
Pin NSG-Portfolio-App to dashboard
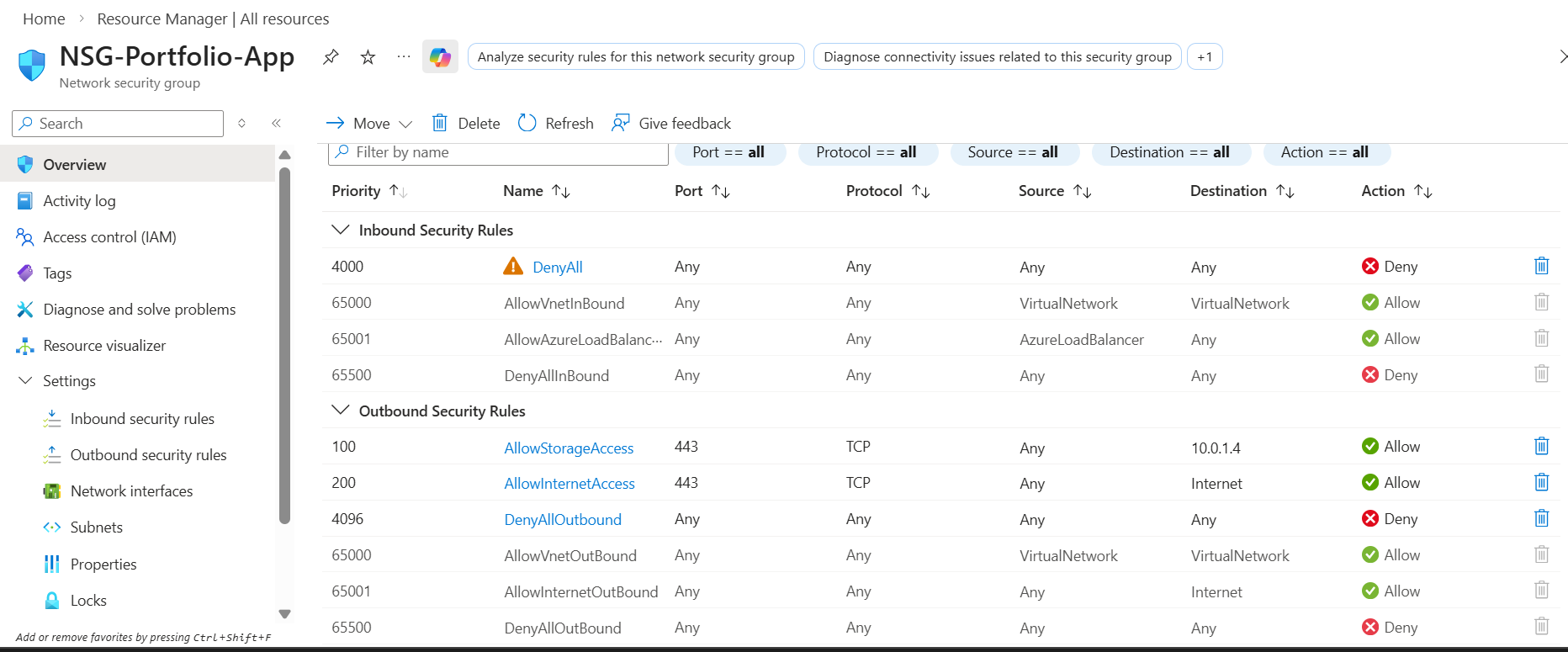[x=331, y=56]
